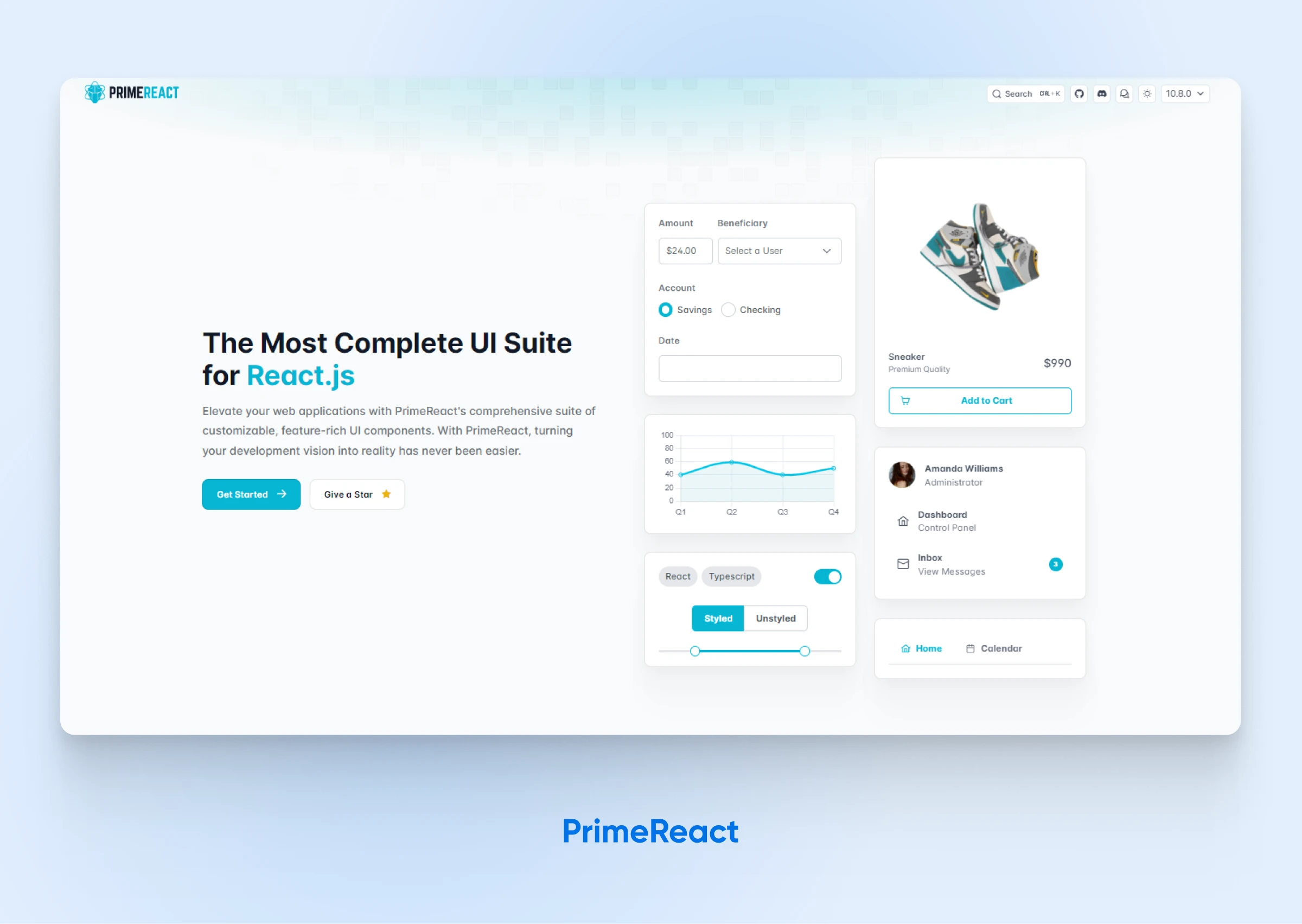Click the PrimeReact logo icon
The height and width of the screenshot is (924, 1302).
click(x=91, y=93)
